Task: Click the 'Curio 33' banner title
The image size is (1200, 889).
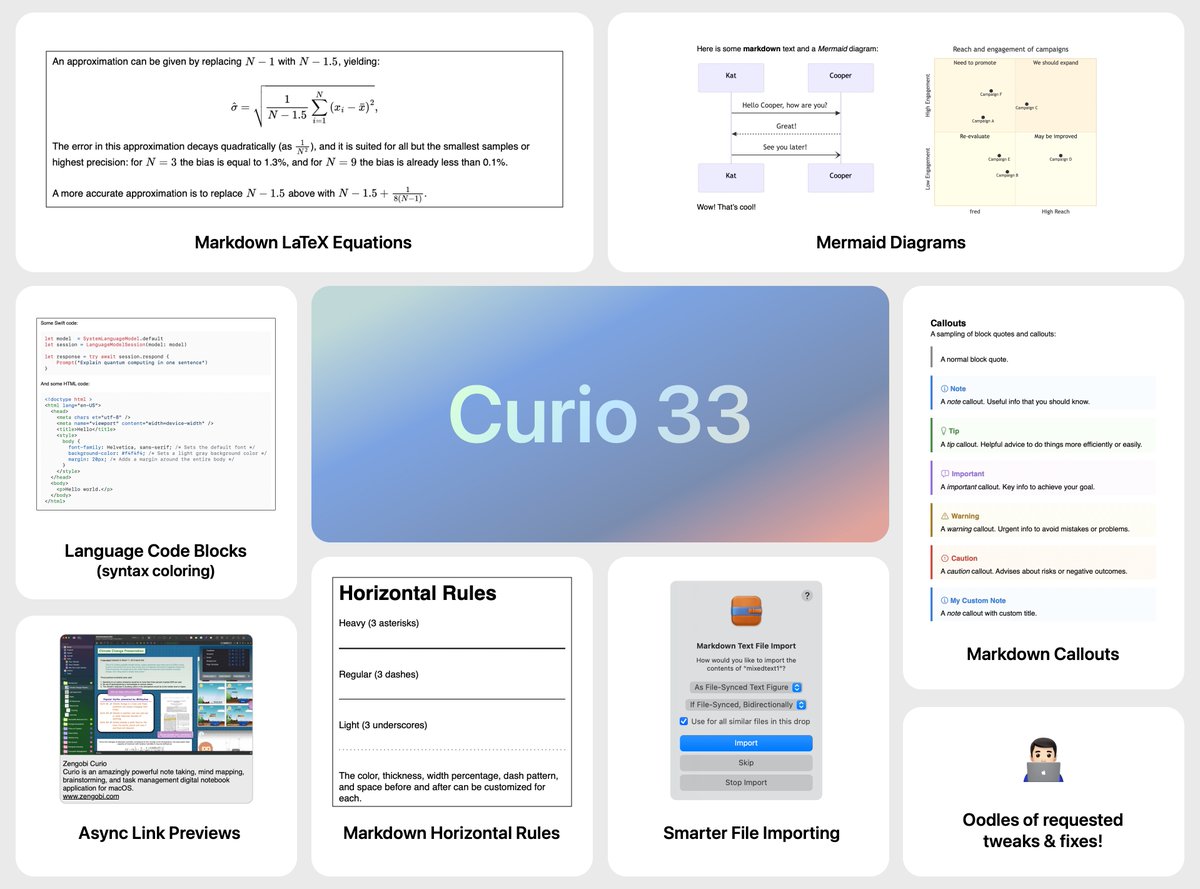Action: tap(600, 413)
